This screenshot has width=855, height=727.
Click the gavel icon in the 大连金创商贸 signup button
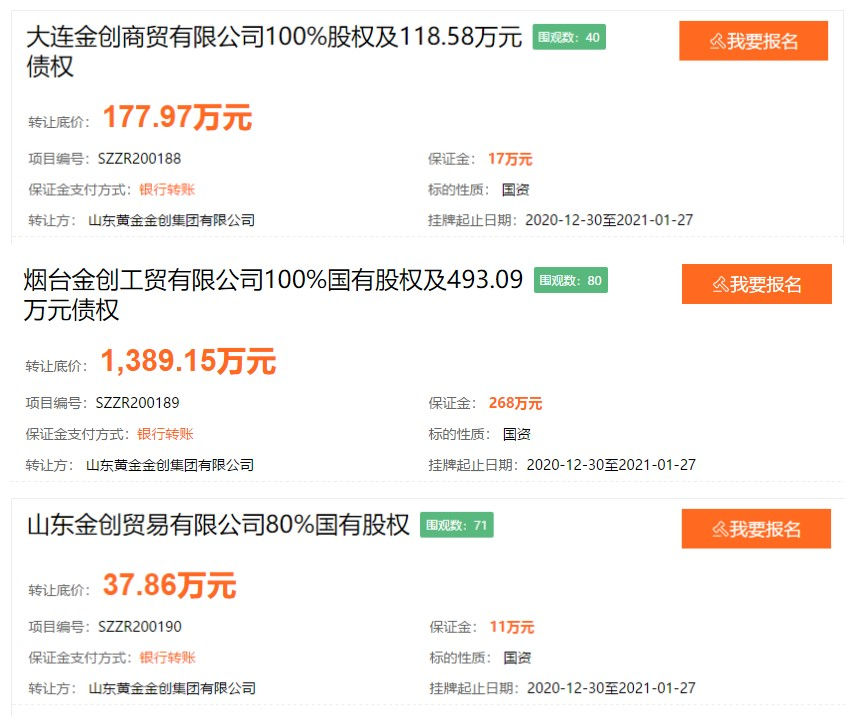716,42
